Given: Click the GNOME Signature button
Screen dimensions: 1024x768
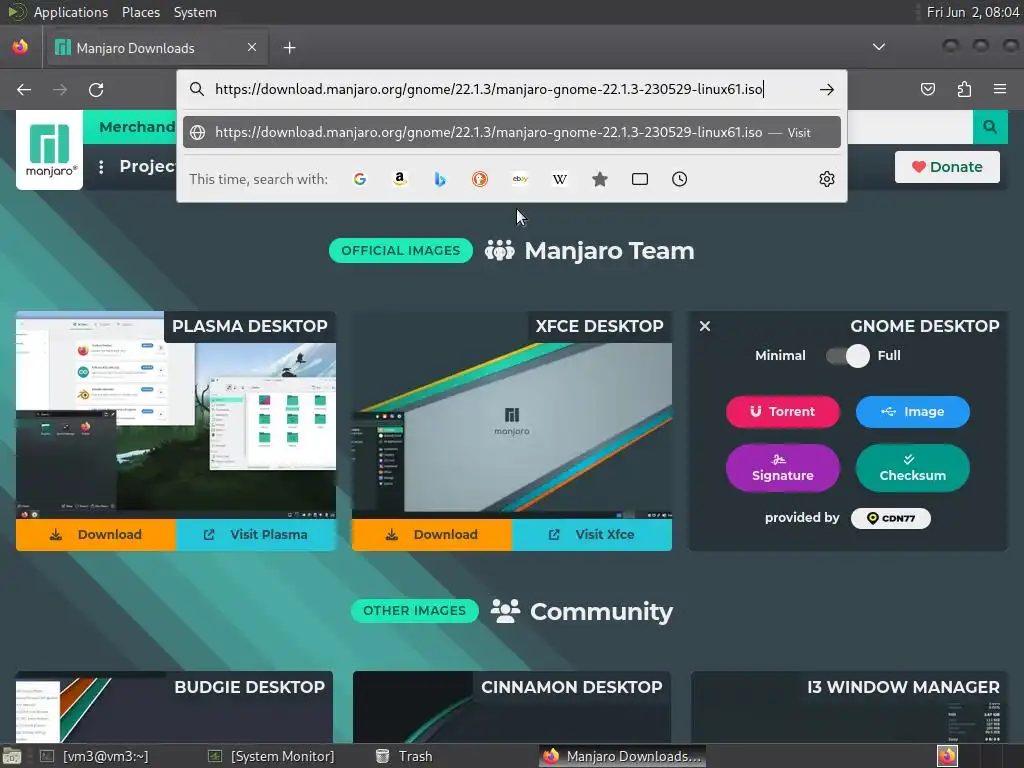Looking at the screenshot, I should point(782,468).
